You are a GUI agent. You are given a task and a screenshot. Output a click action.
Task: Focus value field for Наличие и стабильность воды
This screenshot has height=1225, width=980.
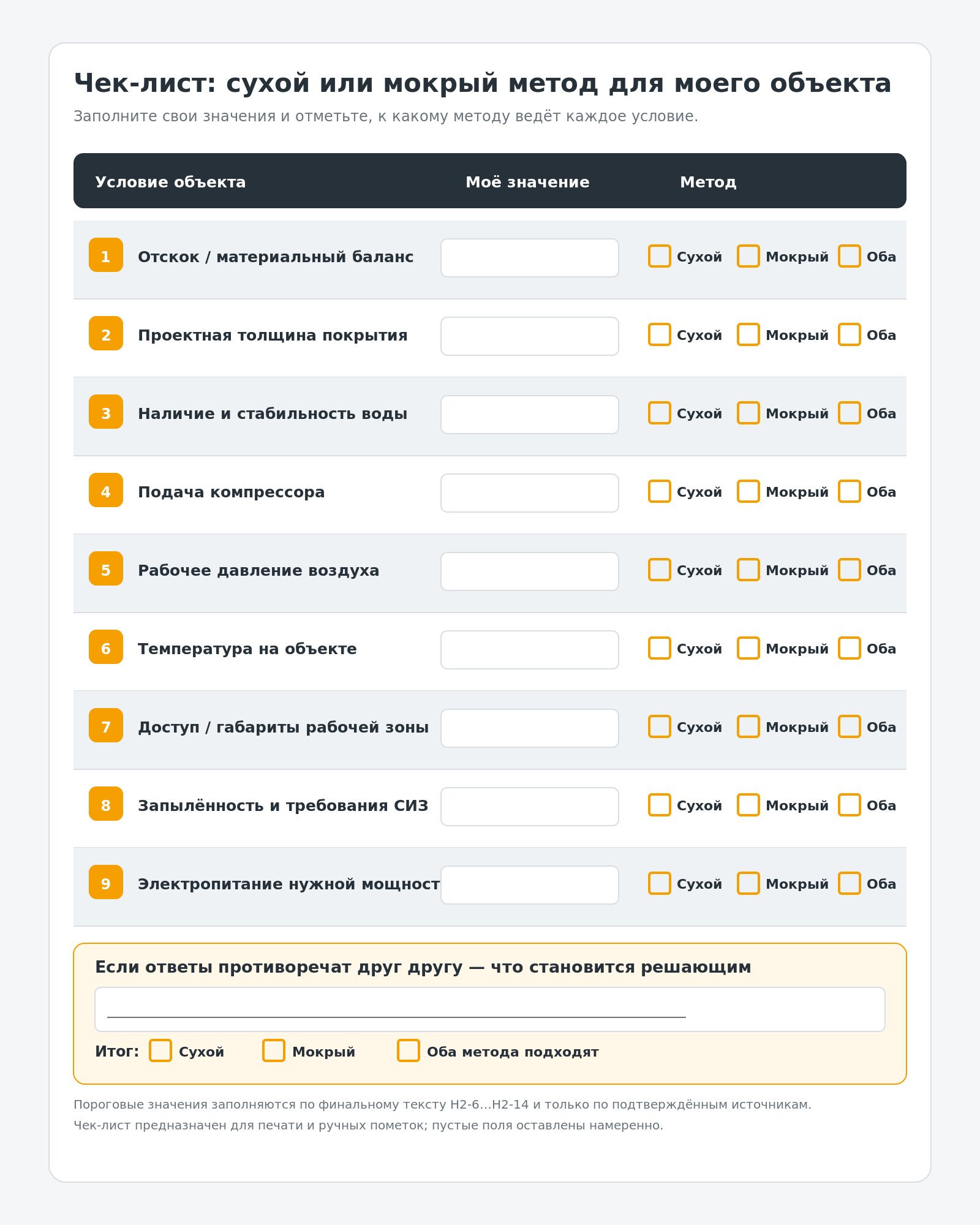(530, 415)
